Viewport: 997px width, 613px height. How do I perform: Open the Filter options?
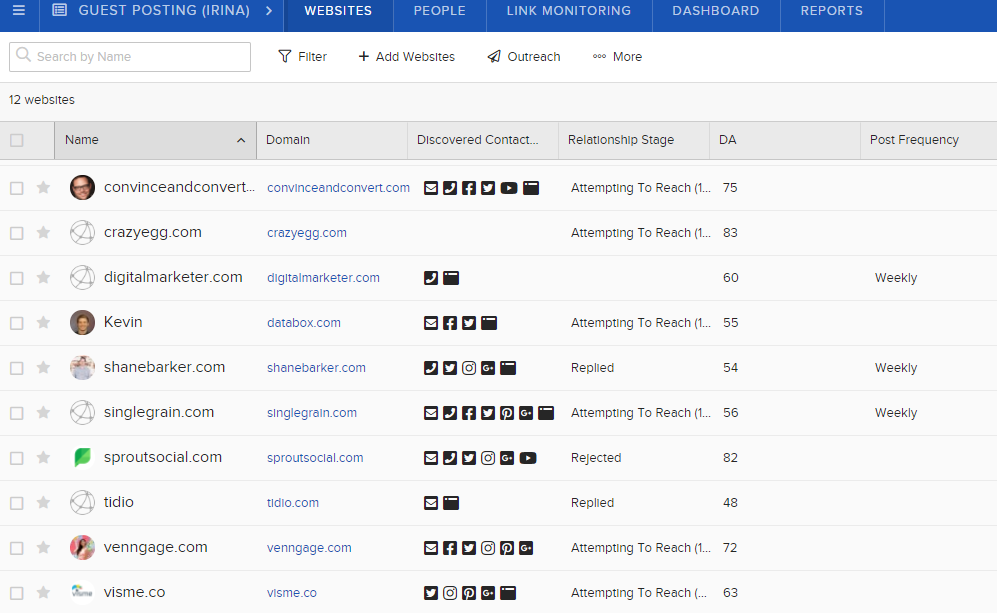[303, 57]
